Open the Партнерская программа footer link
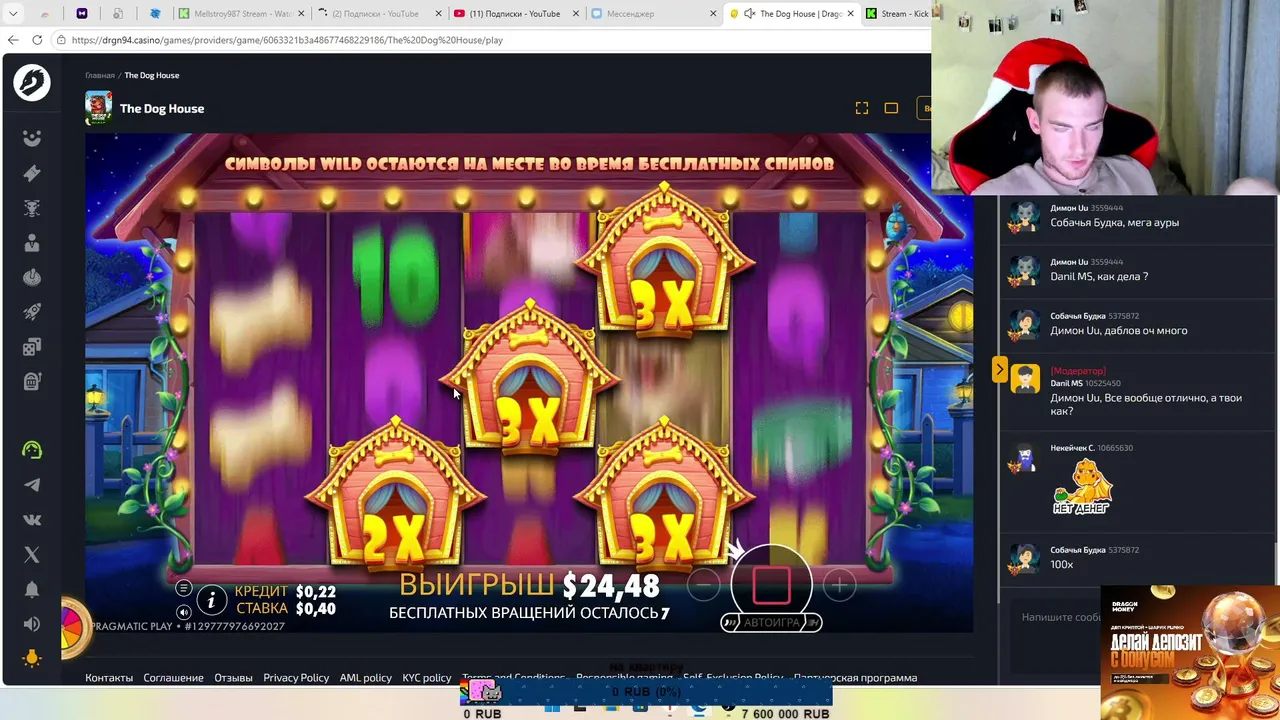The image size is (1280, 720). click(x=855, y=678)
